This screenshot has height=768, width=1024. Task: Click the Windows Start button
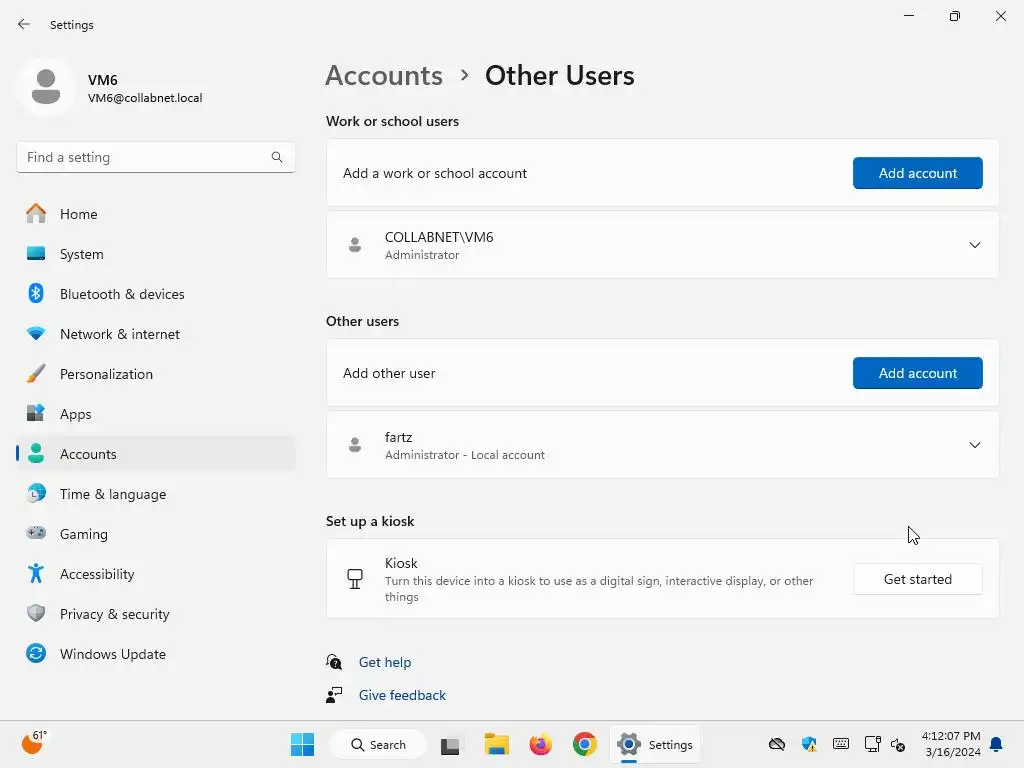(302, 745)
